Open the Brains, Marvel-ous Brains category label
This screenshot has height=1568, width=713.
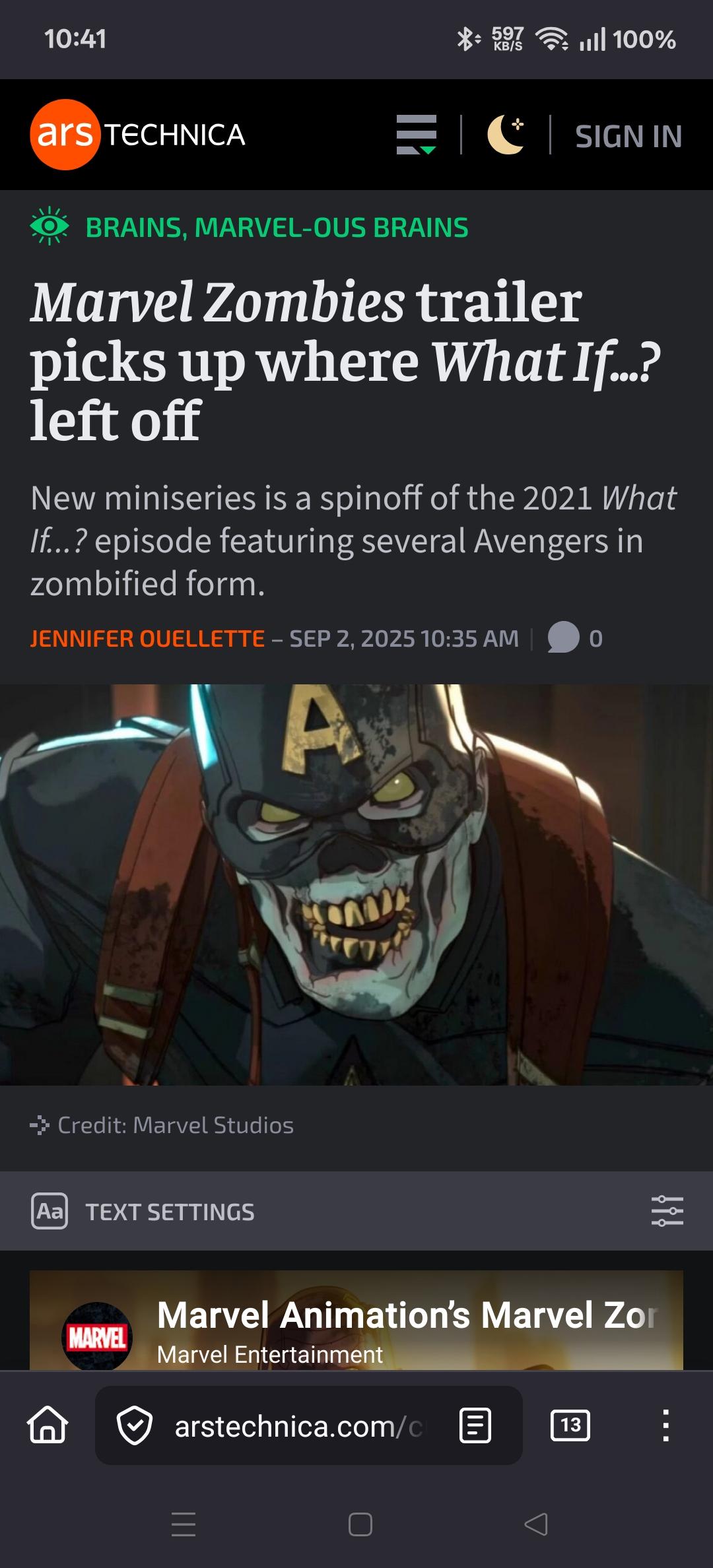277,228
